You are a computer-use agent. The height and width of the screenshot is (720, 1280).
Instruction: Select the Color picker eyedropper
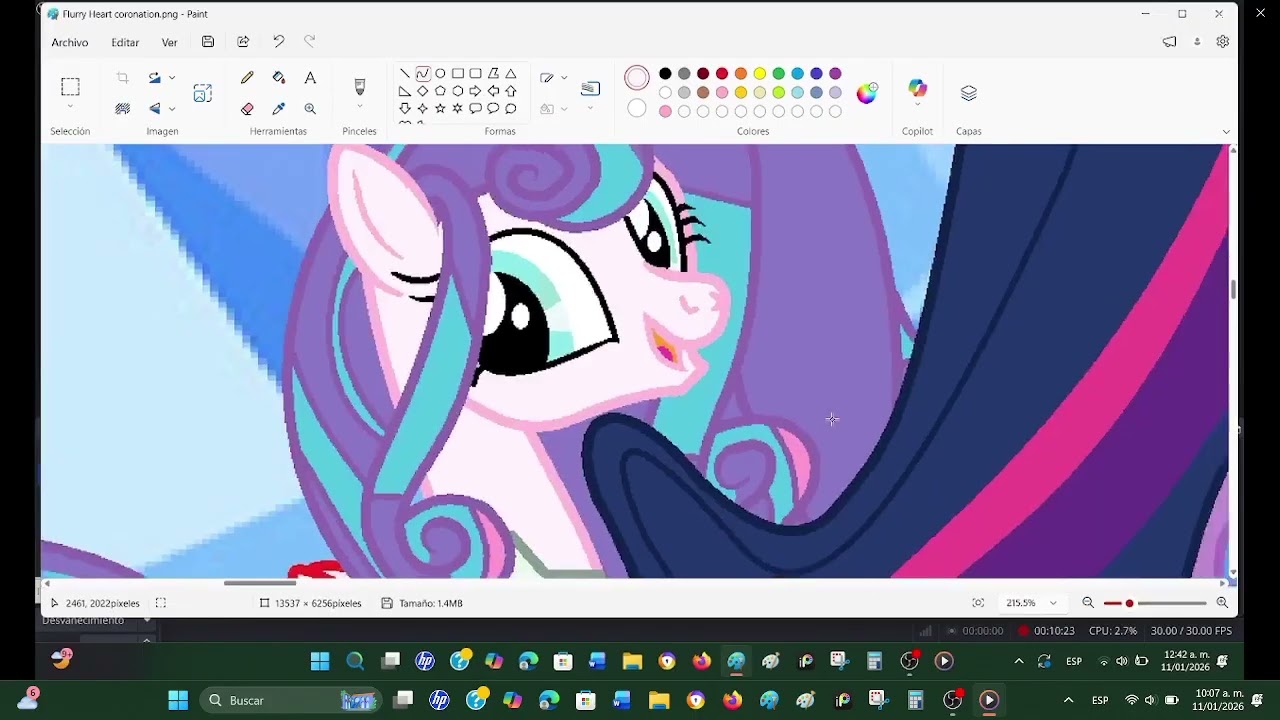pos(279,108)
